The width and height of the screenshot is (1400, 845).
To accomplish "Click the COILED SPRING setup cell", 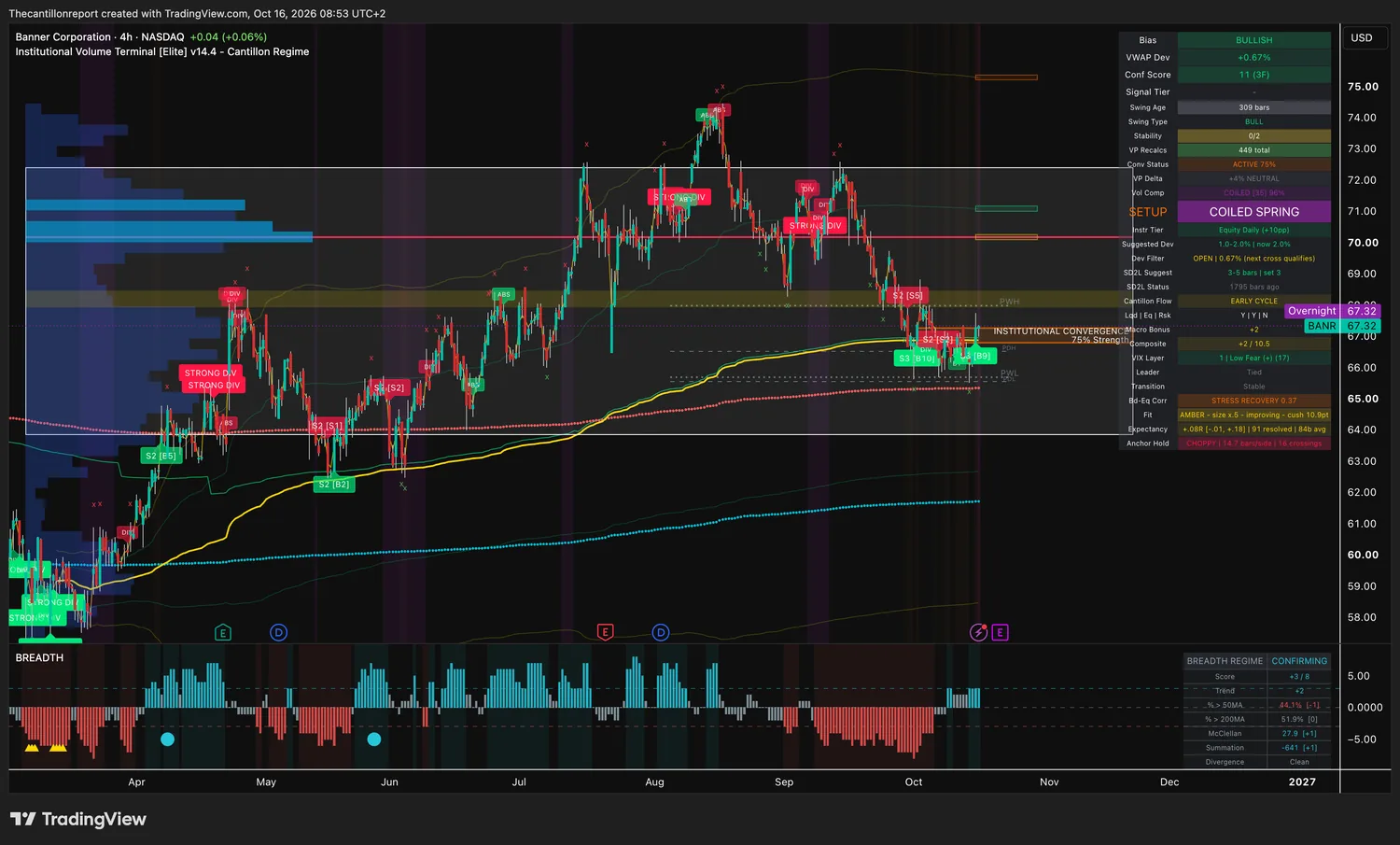I will coord(1254,212).
